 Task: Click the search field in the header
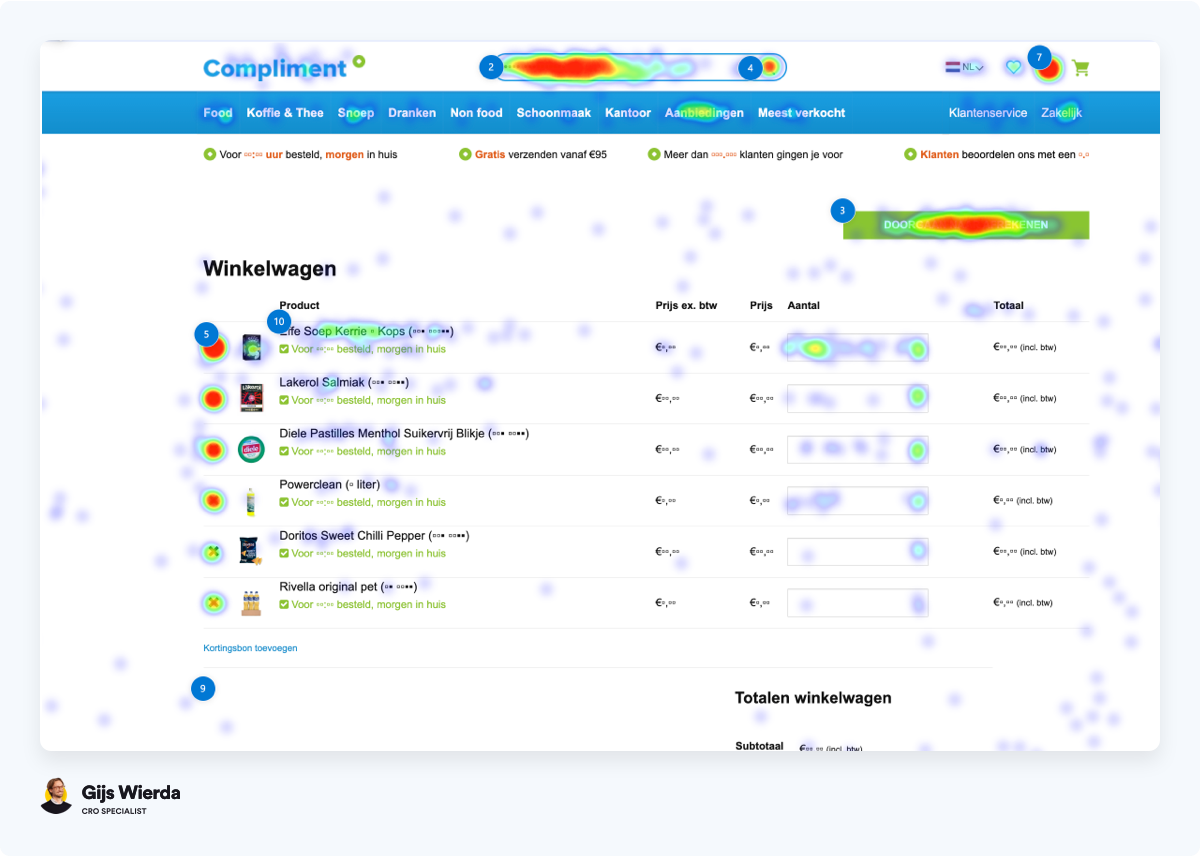click(x=640, y=67)
